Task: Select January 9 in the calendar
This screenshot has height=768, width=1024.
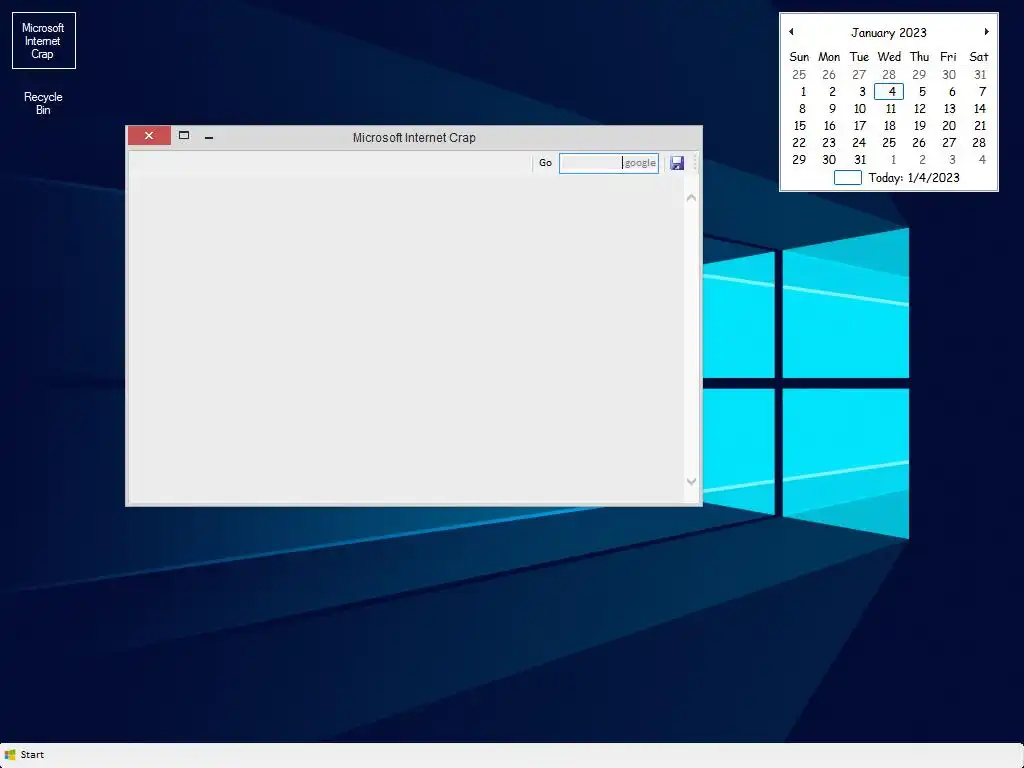Action: click(x=832, y=108)
